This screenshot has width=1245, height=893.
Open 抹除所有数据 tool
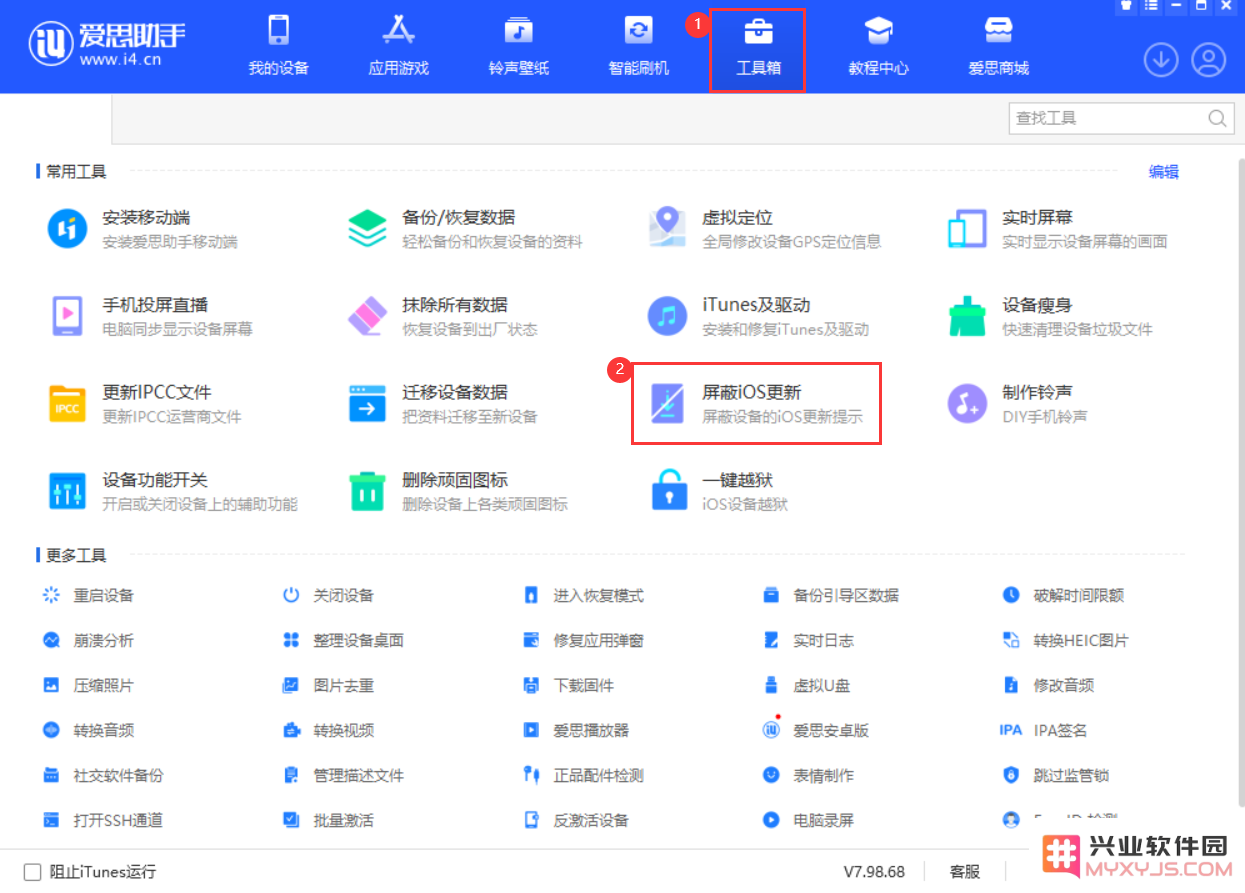click(x=442, y=316)
